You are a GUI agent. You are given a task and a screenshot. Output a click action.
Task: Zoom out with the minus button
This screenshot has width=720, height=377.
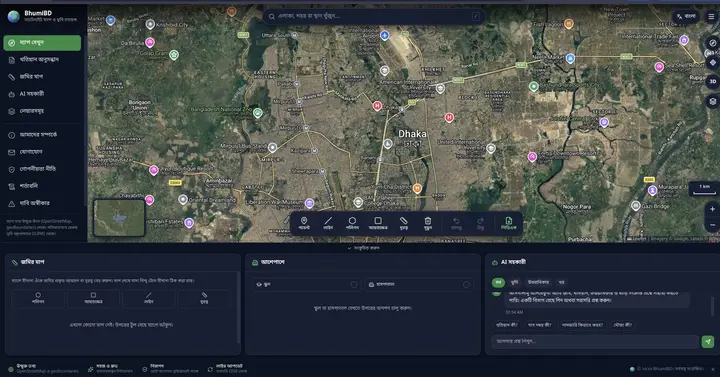pos(712,225)
